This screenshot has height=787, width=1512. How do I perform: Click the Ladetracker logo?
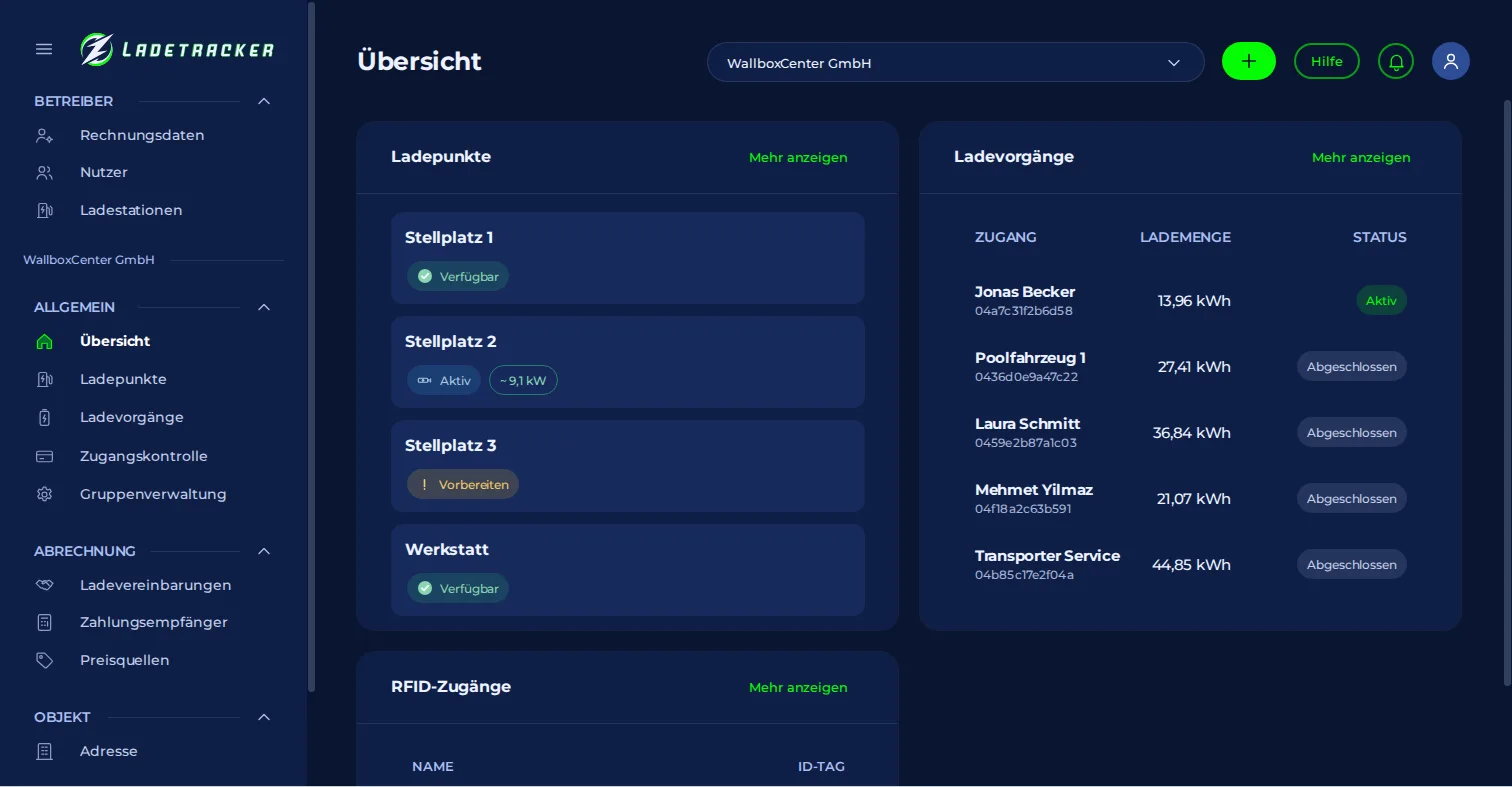(x=177, y=49)
